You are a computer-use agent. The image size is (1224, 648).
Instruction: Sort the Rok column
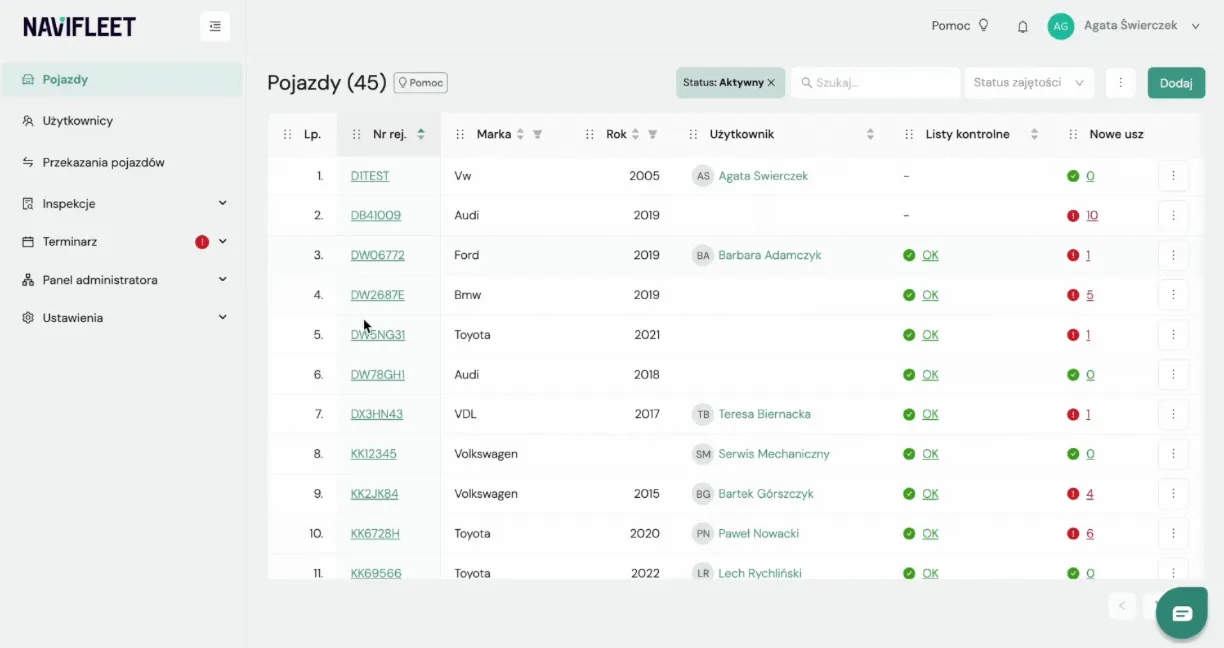click(635, 134)
